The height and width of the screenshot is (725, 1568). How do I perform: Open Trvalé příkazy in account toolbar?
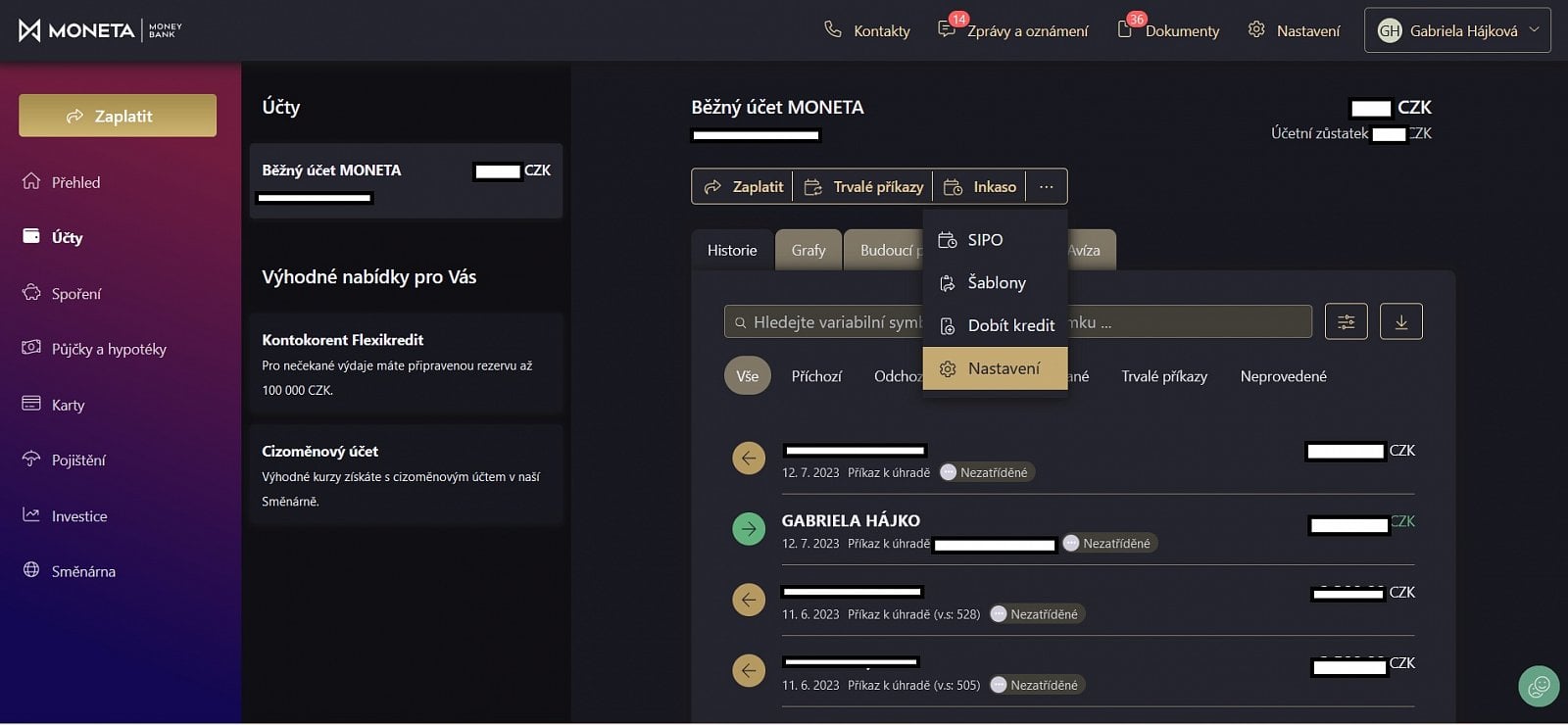863,186
